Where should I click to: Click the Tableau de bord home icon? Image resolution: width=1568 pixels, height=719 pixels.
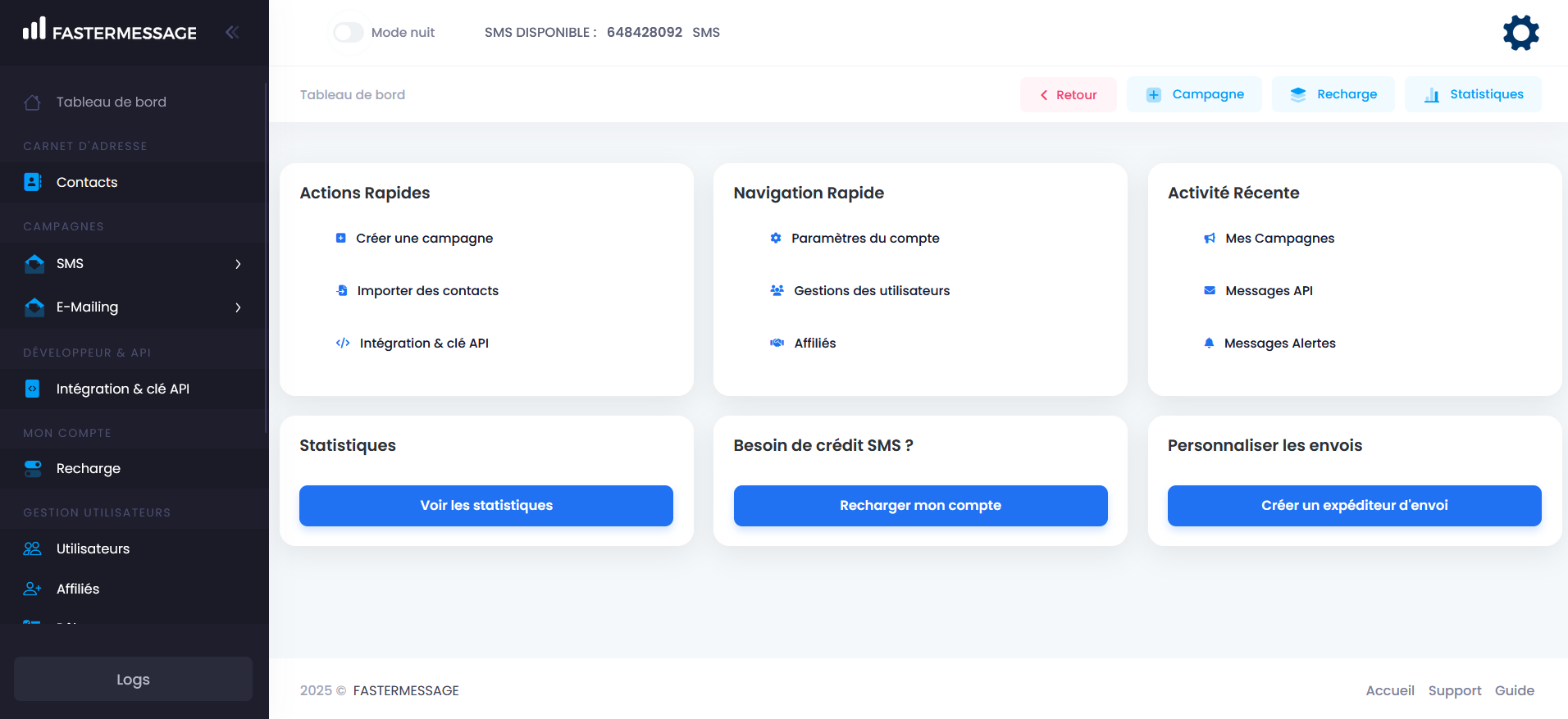33,102
